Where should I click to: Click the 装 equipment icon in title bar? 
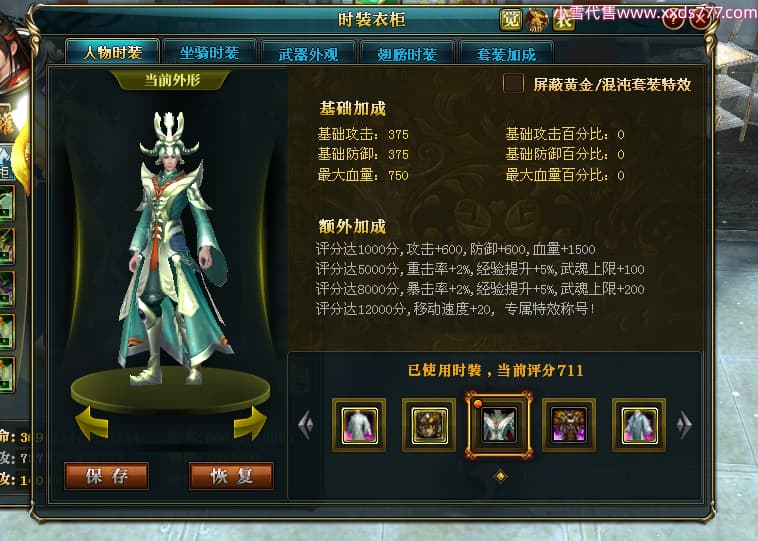tap(564, 20)
